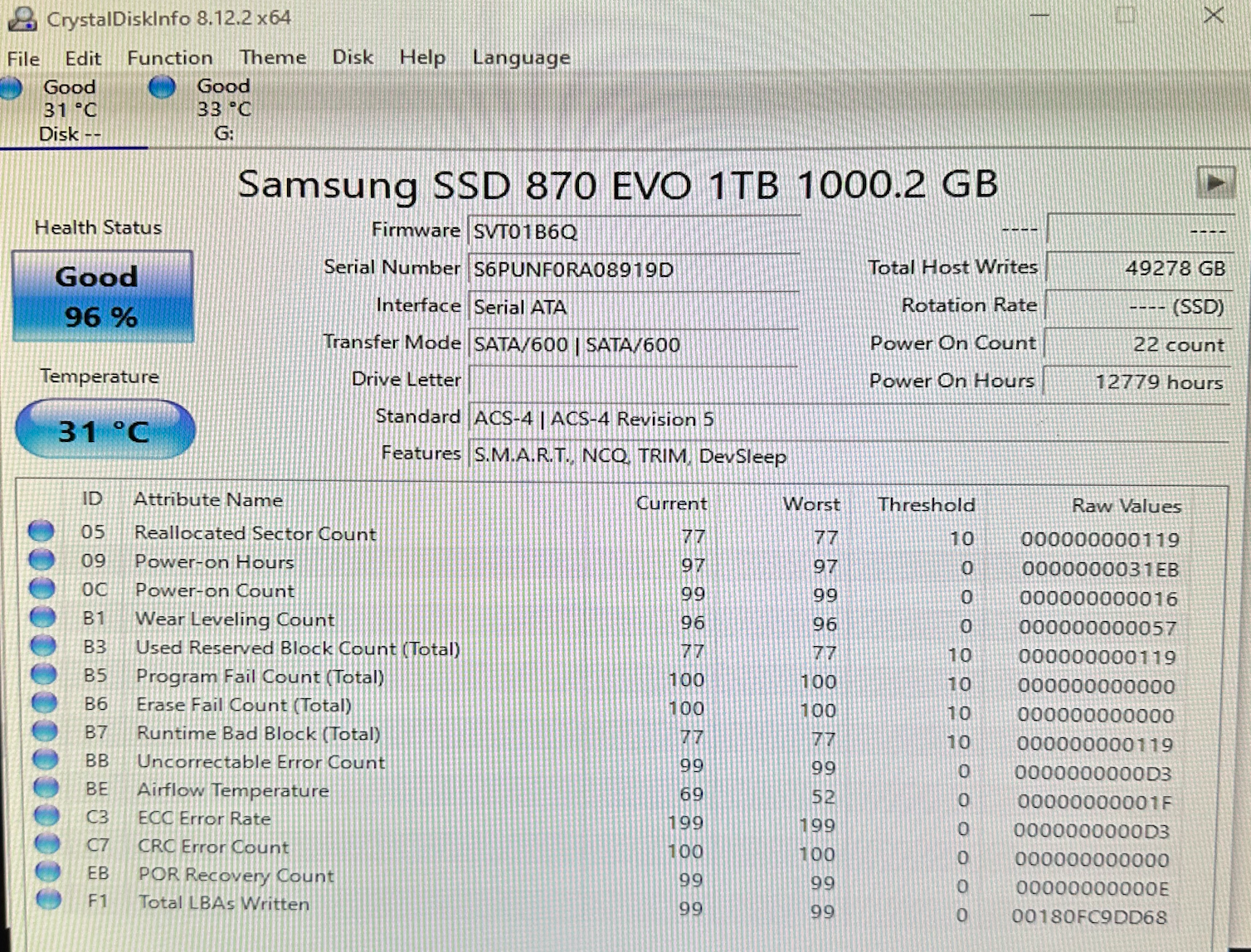
Task: Click the CrystalDiskInfo app icon in title bar
Action: (x=22, y=17)
